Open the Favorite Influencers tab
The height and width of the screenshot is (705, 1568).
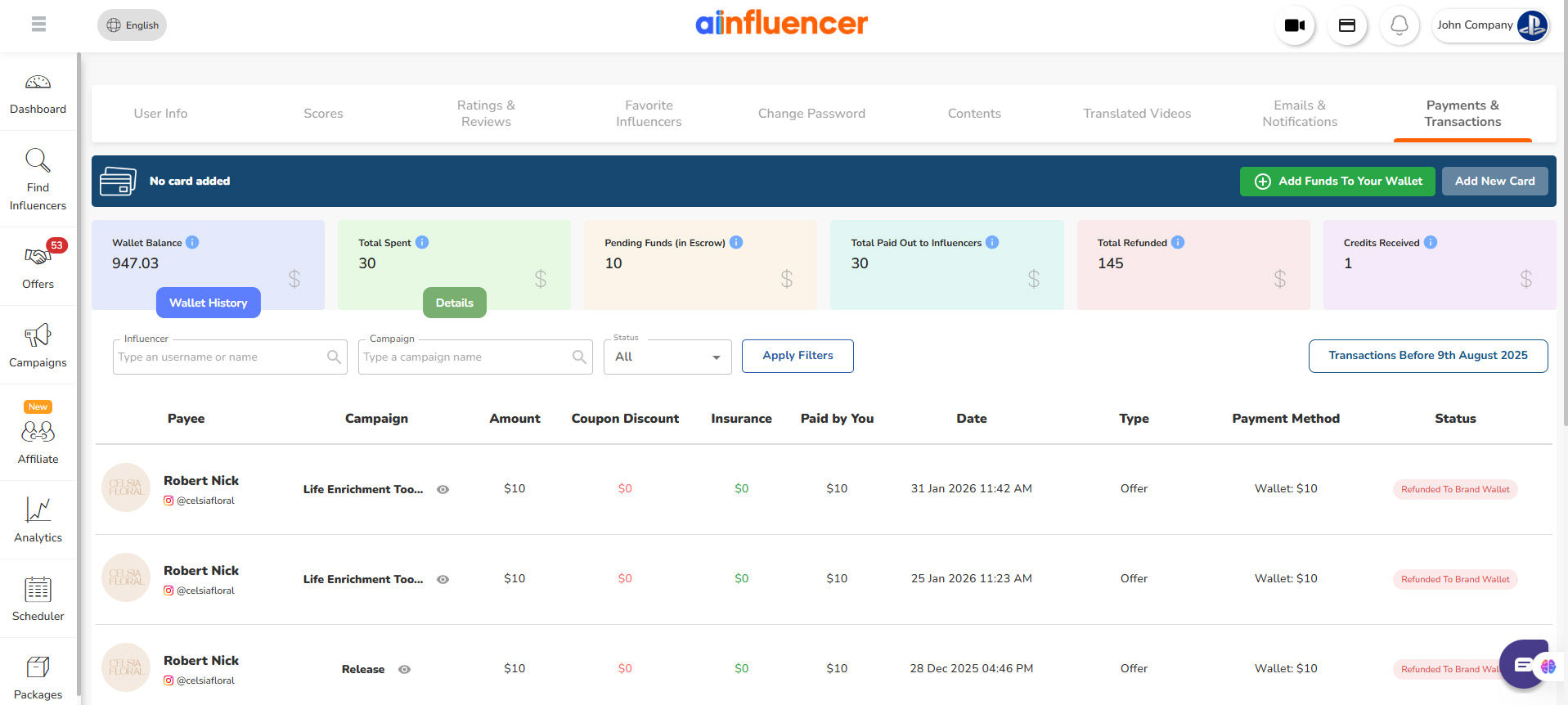pyautogui.click(x=649, y=114)
